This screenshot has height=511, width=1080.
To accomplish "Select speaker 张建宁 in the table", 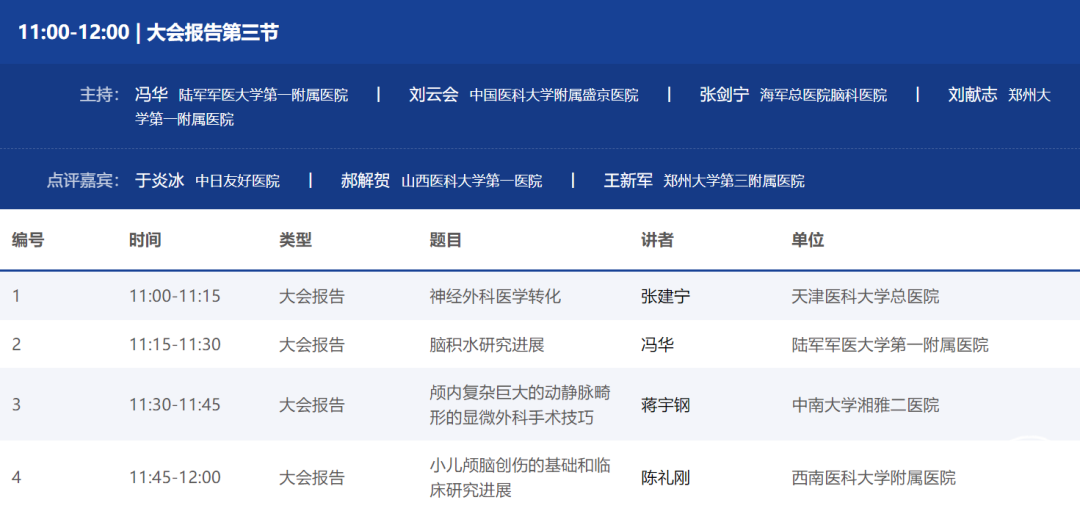I will [x=665, y=296].
